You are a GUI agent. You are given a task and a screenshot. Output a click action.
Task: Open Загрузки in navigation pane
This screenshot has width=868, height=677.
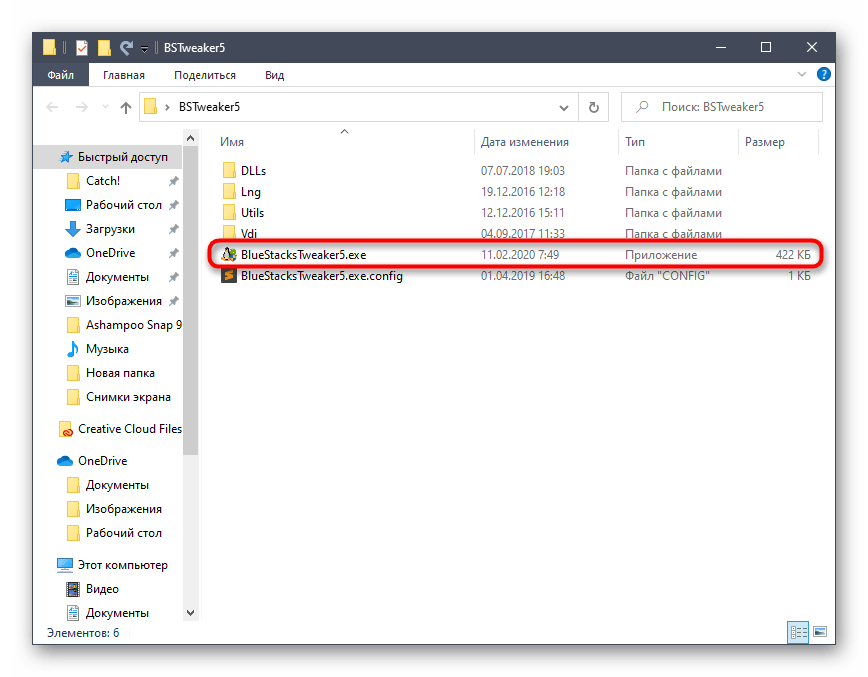pos(110,229)
